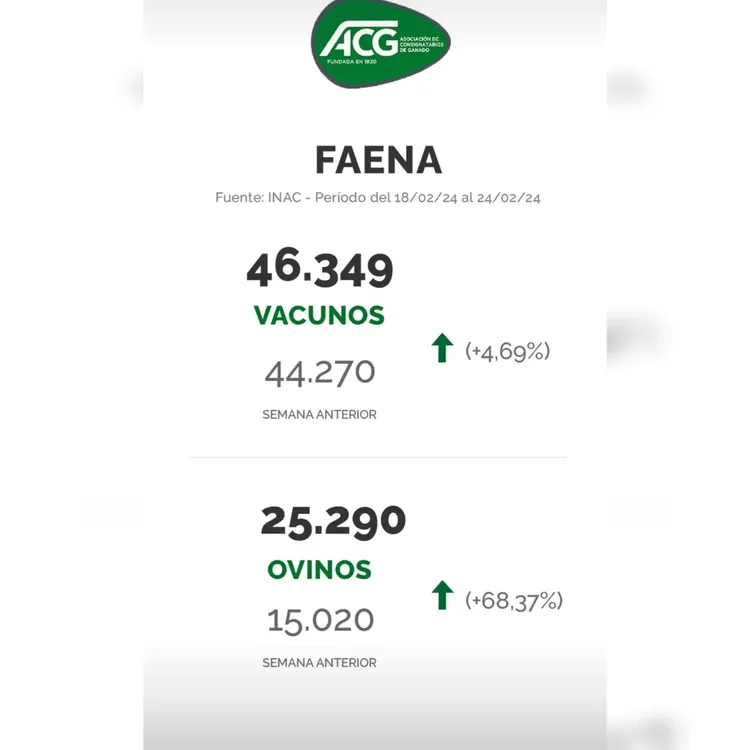The image size is (750, 750).
Task: Select the 15.020 previous week value
Action: (x=320, y=620)
